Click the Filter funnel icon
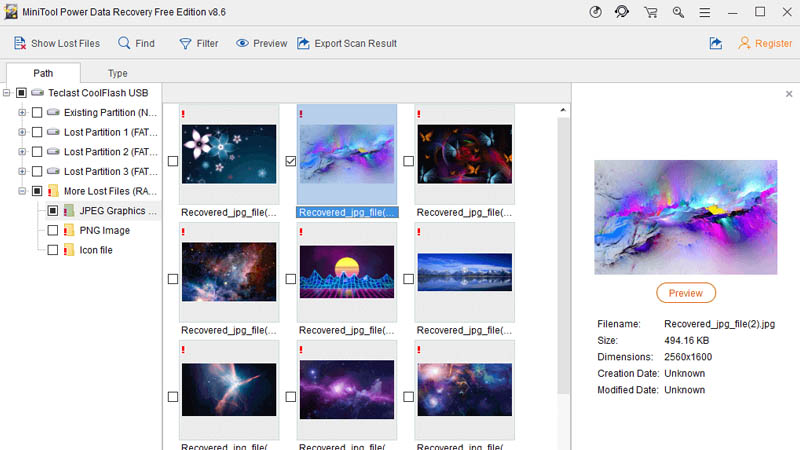800x450 pixels. point(185,44)
